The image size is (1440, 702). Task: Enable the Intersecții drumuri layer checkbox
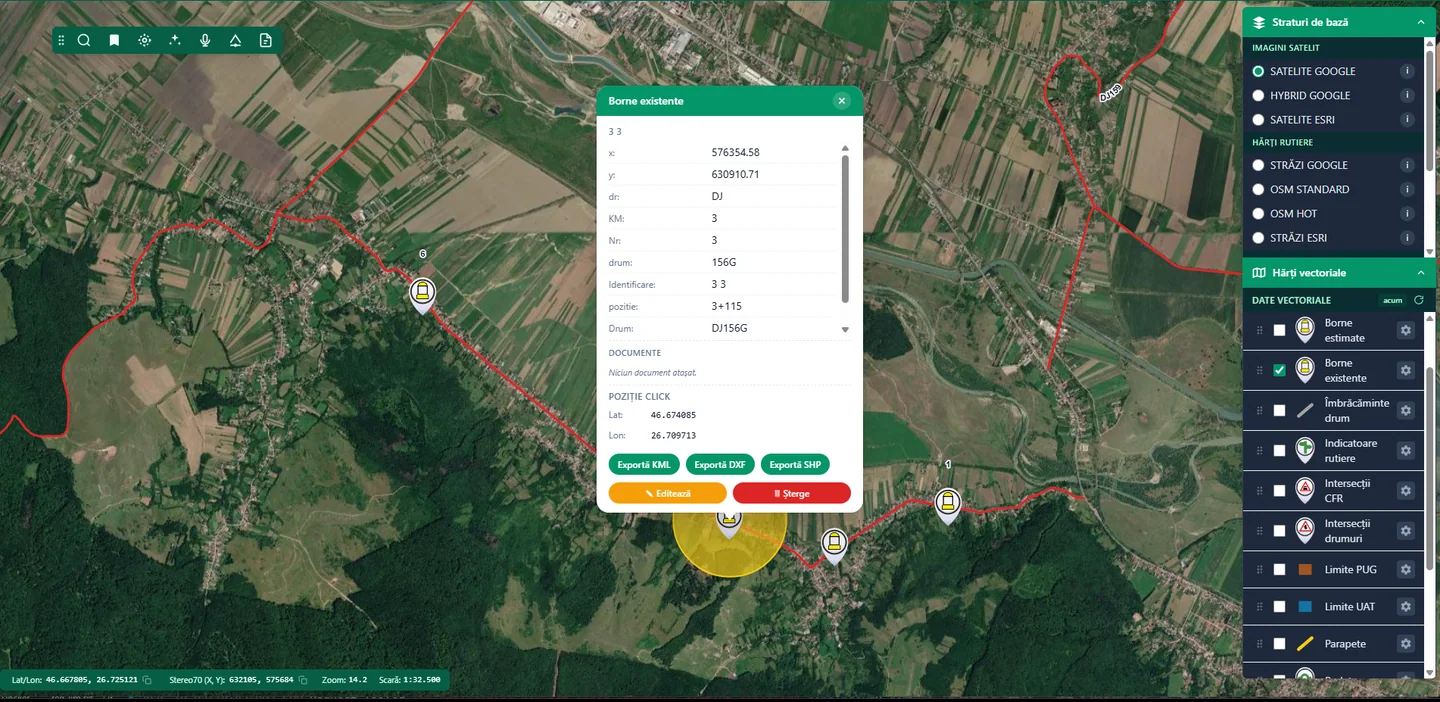tap(1279, 530)
